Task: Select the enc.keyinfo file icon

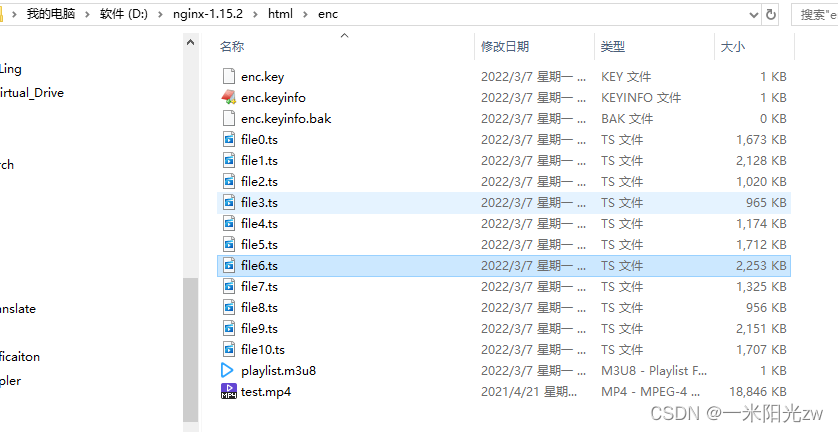Action: 228,97
